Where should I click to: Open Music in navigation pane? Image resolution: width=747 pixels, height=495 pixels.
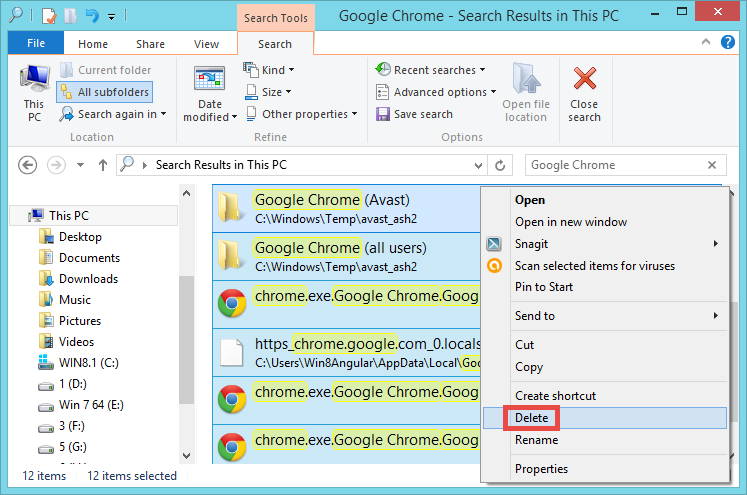click(x=65, y=300)
